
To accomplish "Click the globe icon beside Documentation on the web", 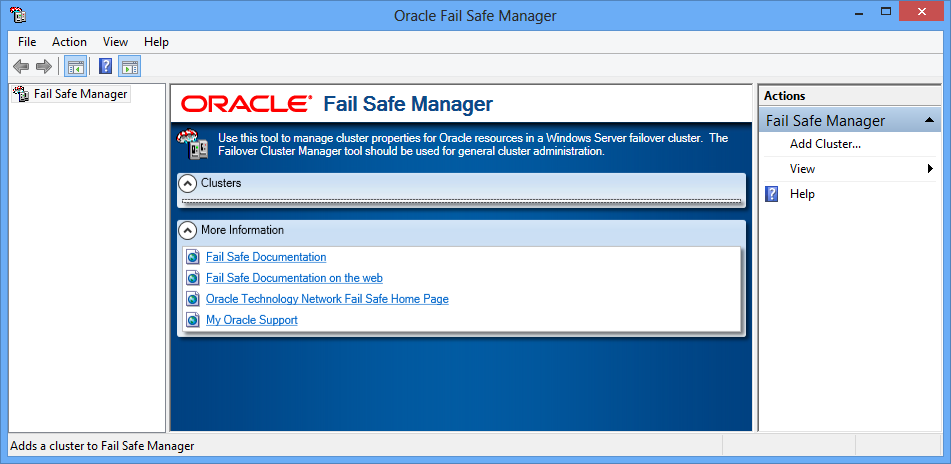I will click(193, 278).
